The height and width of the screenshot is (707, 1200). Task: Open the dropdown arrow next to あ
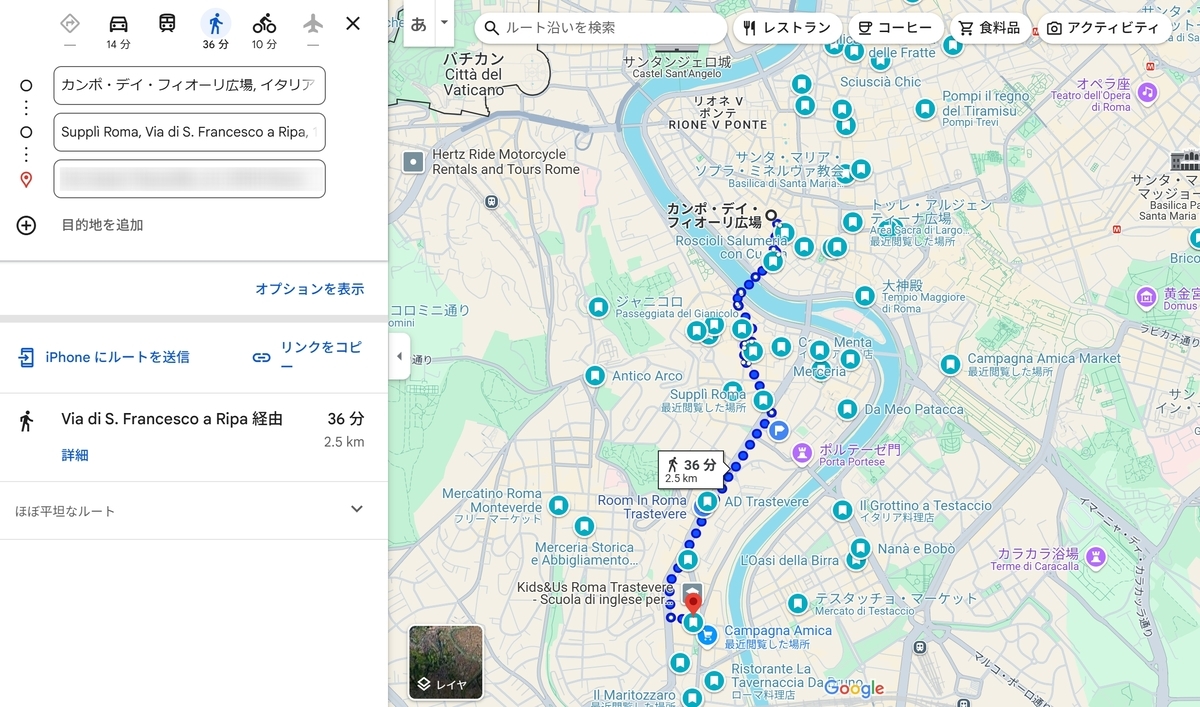coord(445,21)
